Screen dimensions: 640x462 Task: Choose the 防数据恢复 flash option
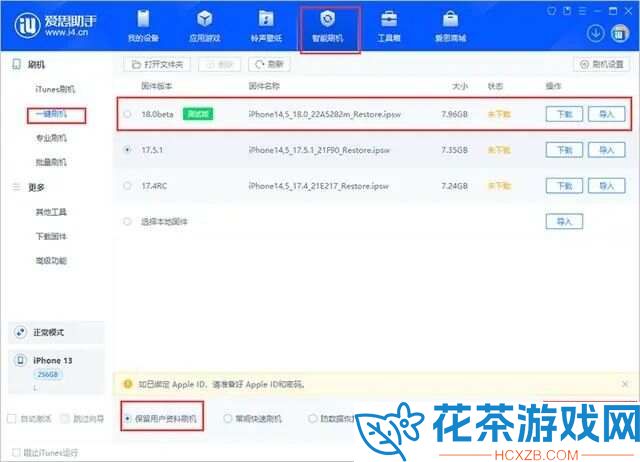(x=332, y=418)
